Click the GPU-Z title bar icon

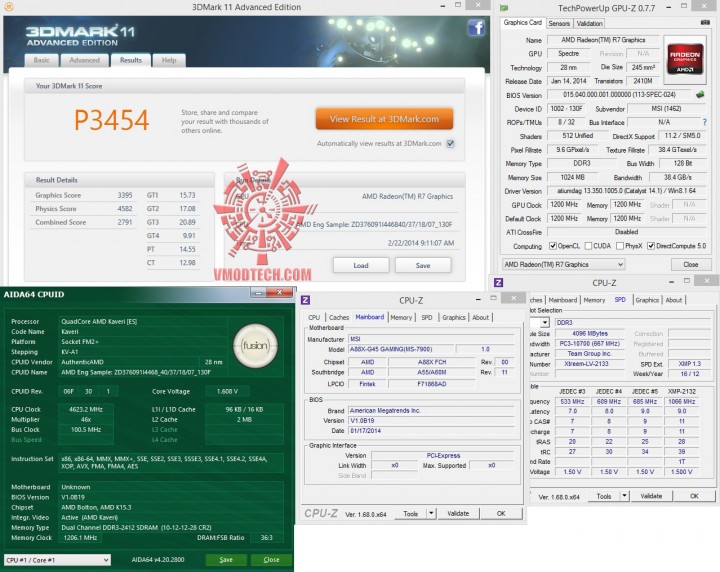click(504, 8)
